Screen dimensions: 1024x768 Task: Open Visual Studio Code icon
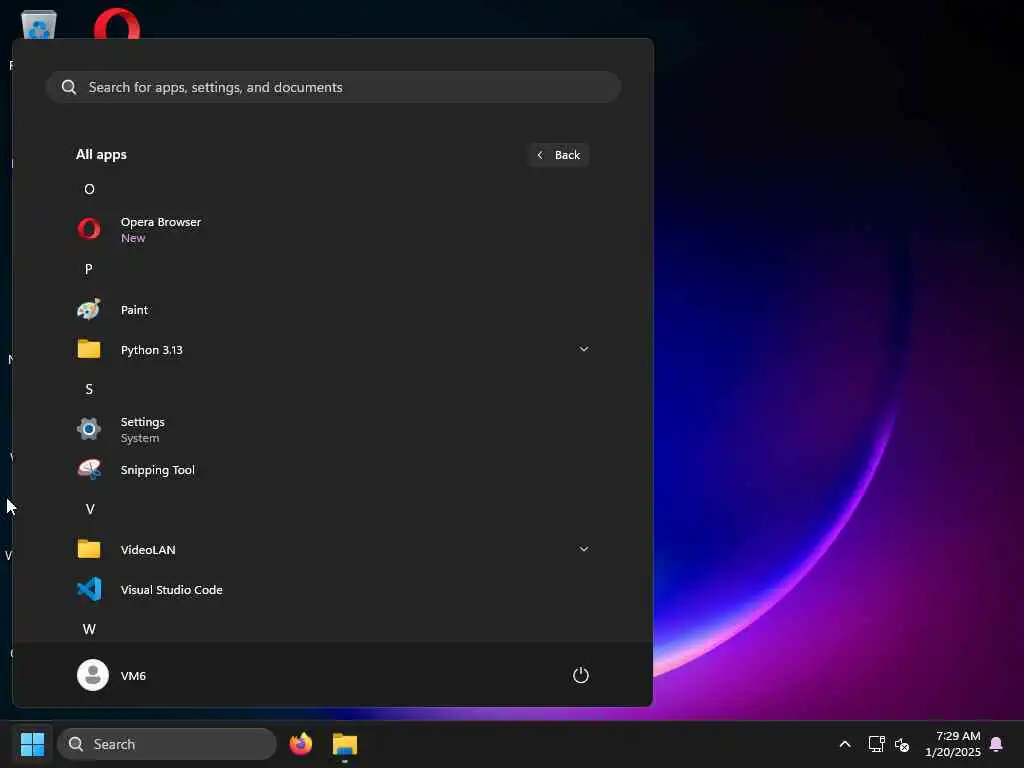tap(89, 589)
